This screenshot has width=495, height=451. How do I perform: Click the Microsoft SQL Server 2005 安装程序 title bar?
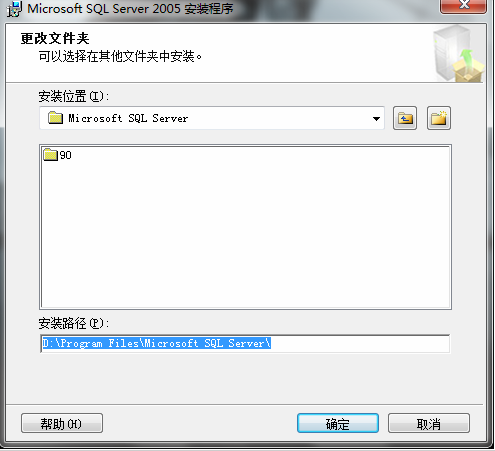[x=130, y=9]
